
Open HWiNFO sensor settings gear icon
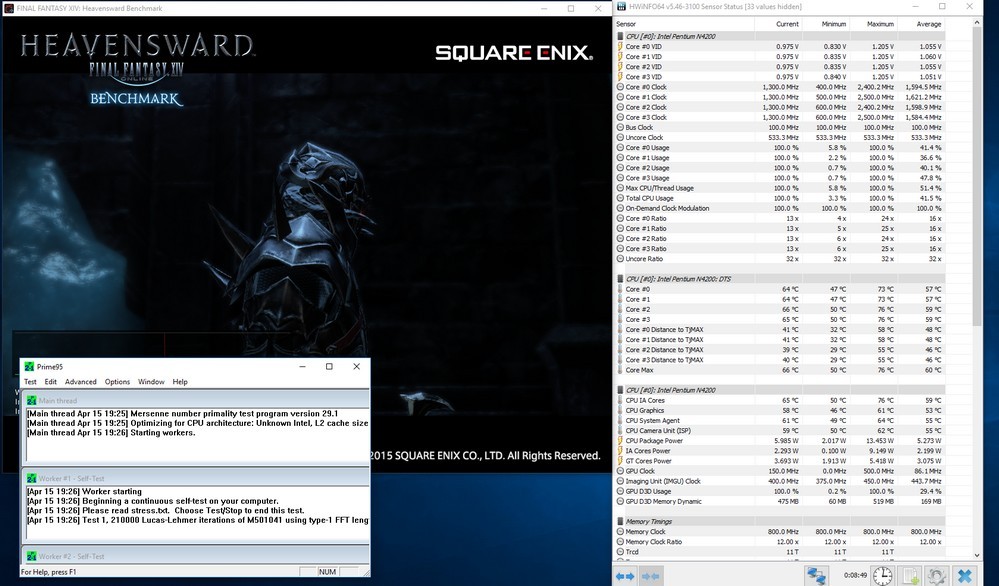[937, 576]
